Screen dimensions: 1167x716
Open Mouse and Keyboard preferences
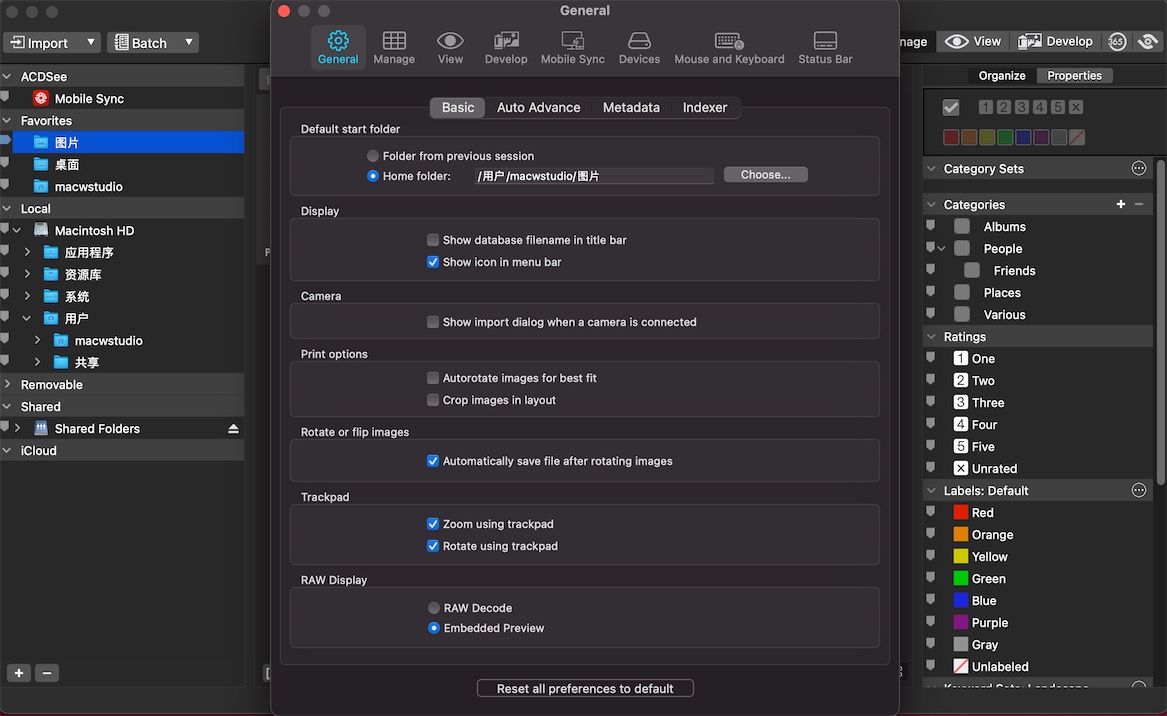[729, 48]
